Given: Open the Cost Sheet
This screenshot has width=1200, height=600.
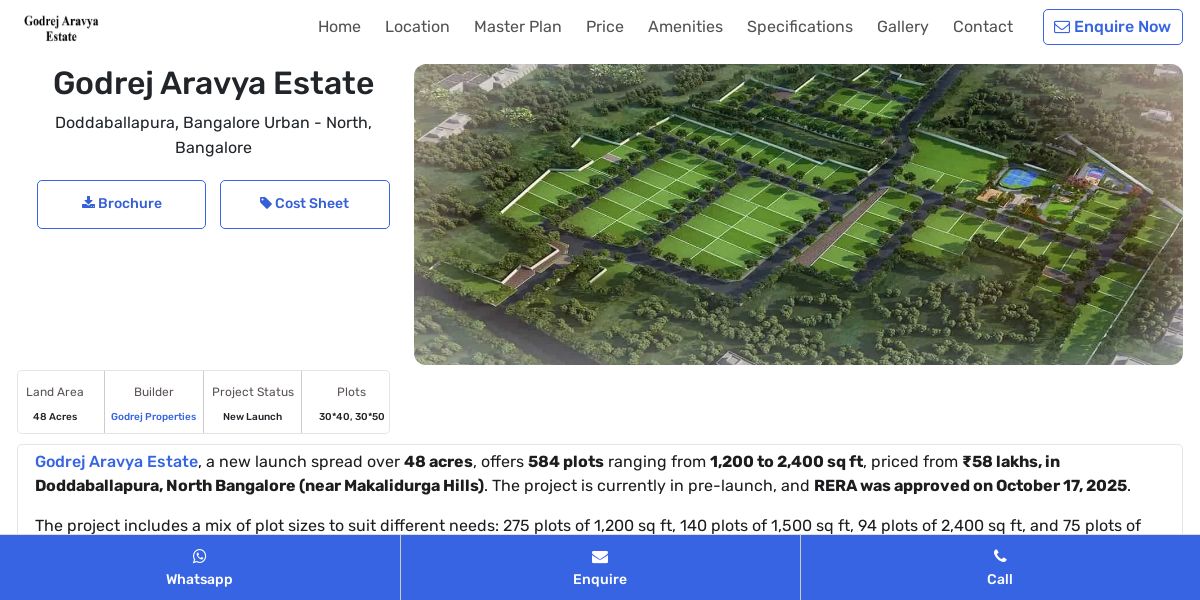Looking at the screenshot, I should pyautogui.click(x=305, y=204).
